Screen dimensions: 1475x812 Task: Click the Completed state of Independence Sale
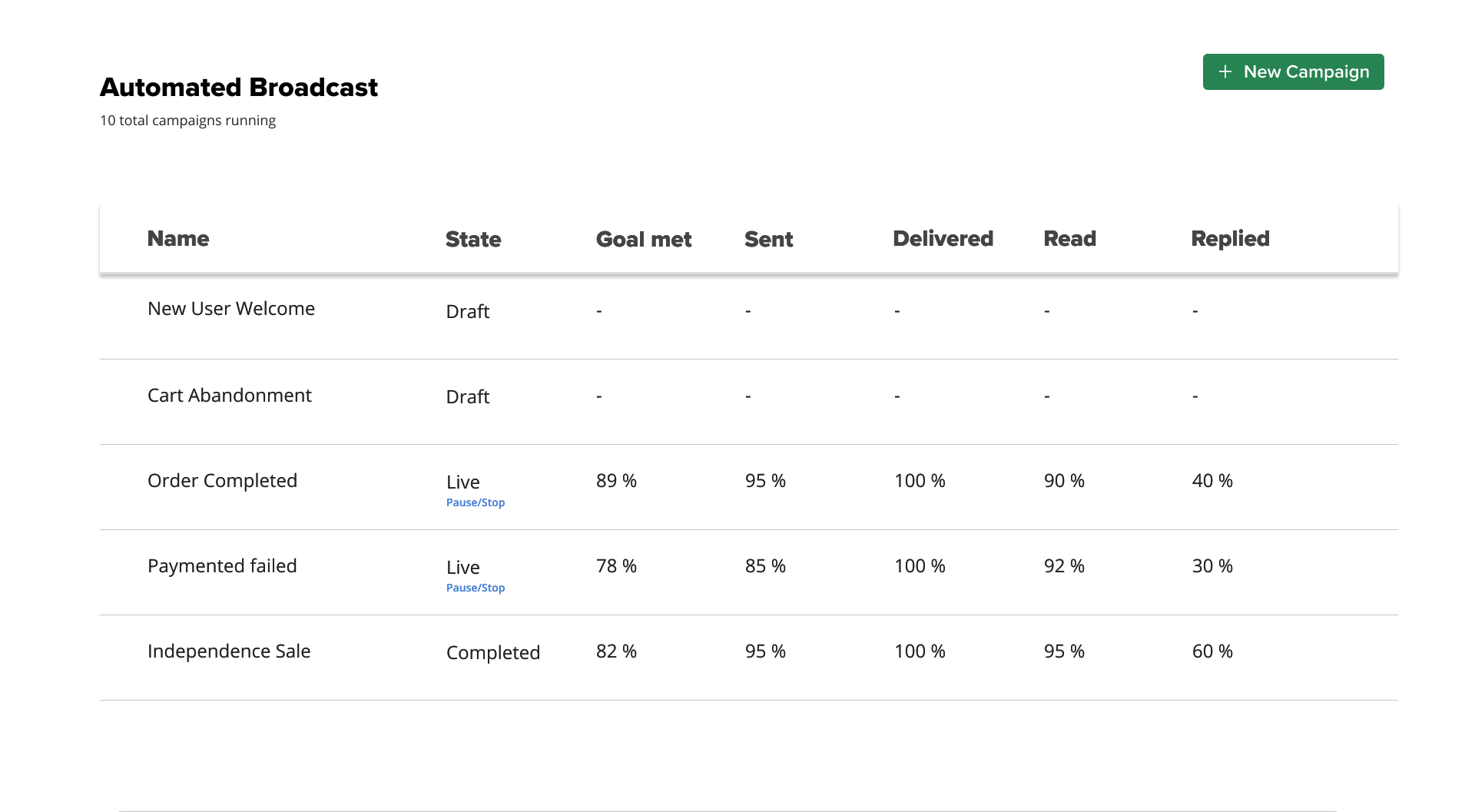tap(493, 653)
